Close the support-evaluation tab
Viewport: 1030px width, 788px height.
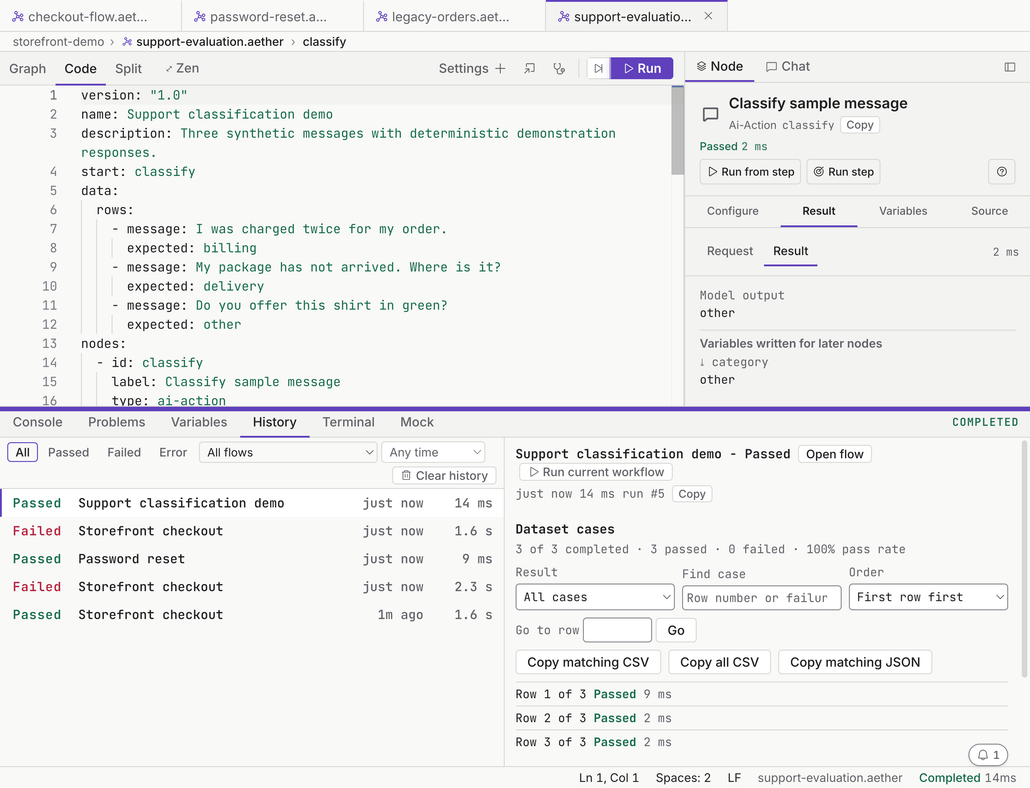(708, 16)
